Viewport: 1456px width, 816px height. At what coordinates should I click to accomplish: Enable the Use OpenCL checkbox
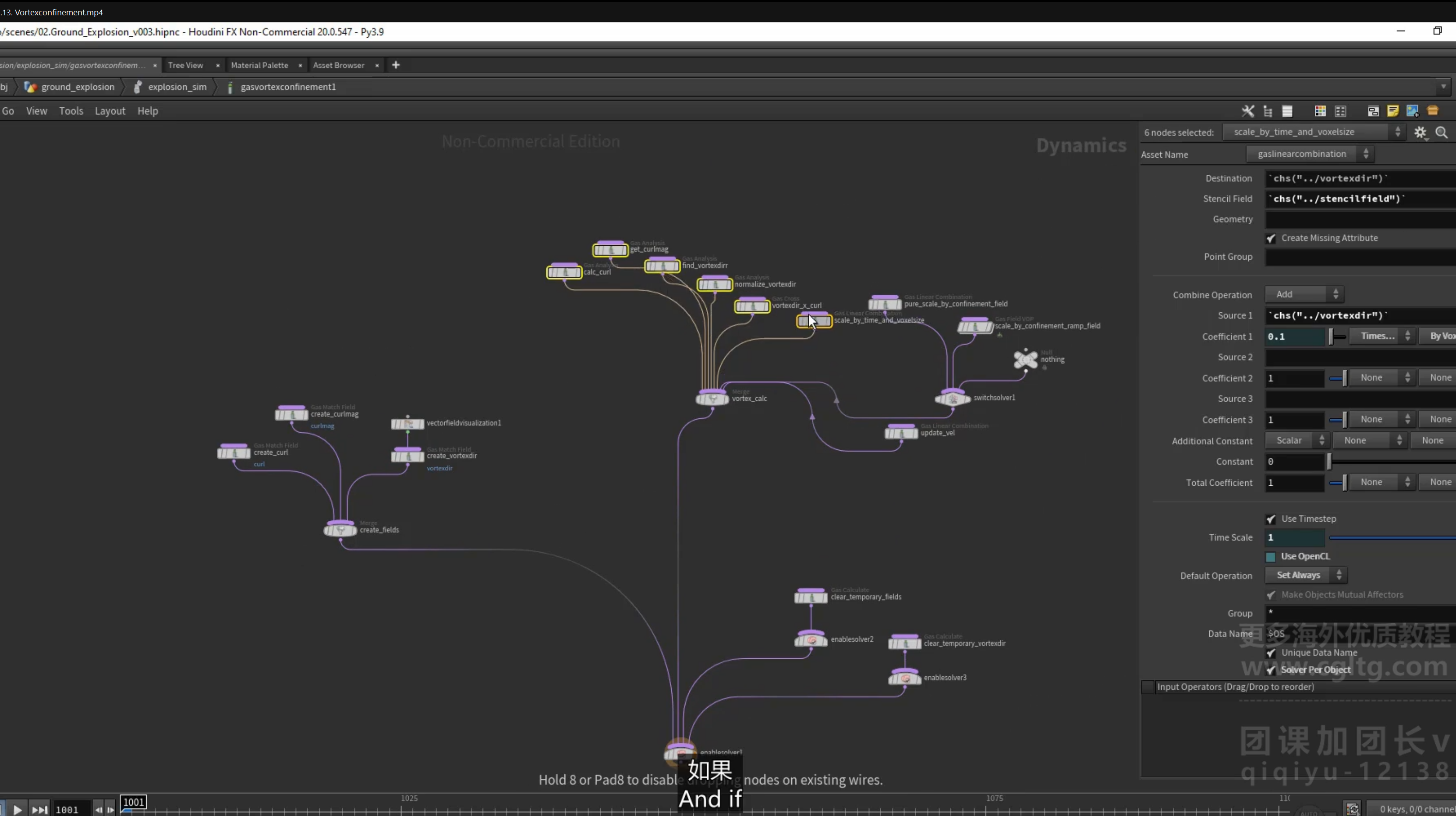(1271, 557)
